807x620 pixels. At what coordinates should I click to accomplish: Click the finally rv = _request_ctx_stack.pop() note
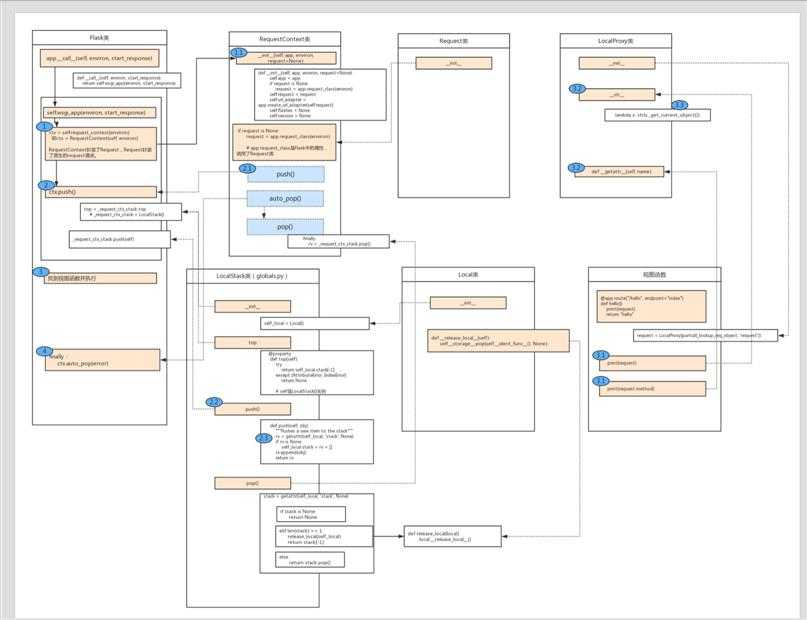(x=339, y=241)
